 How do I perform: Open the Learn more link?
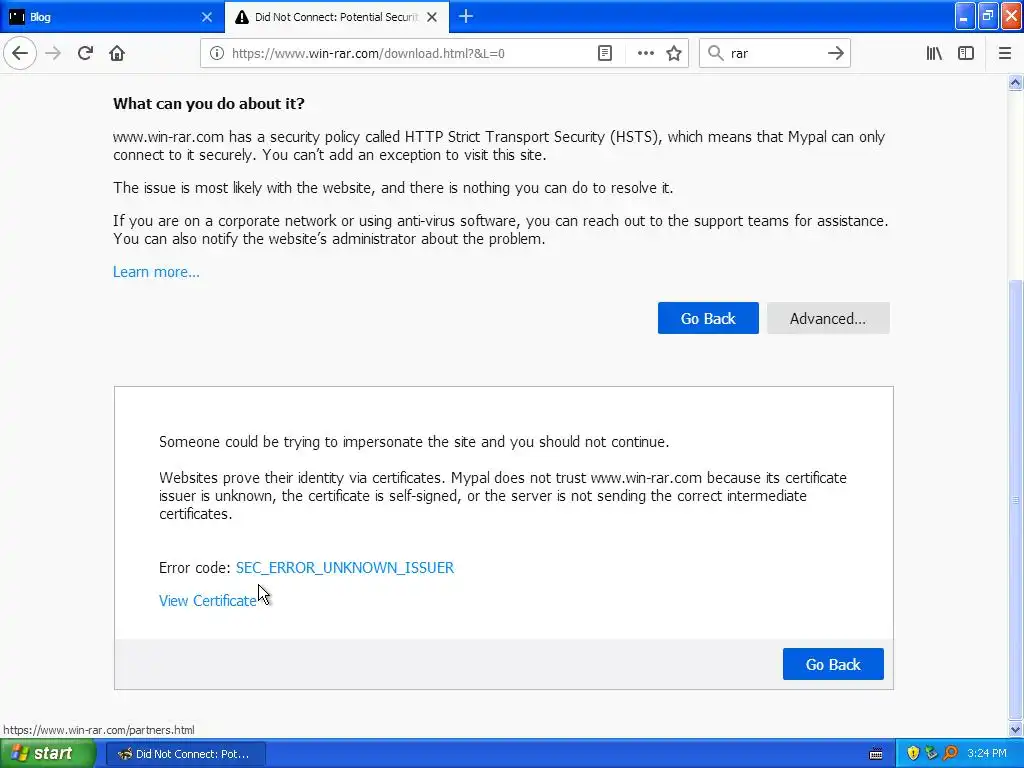coord(156,272)
